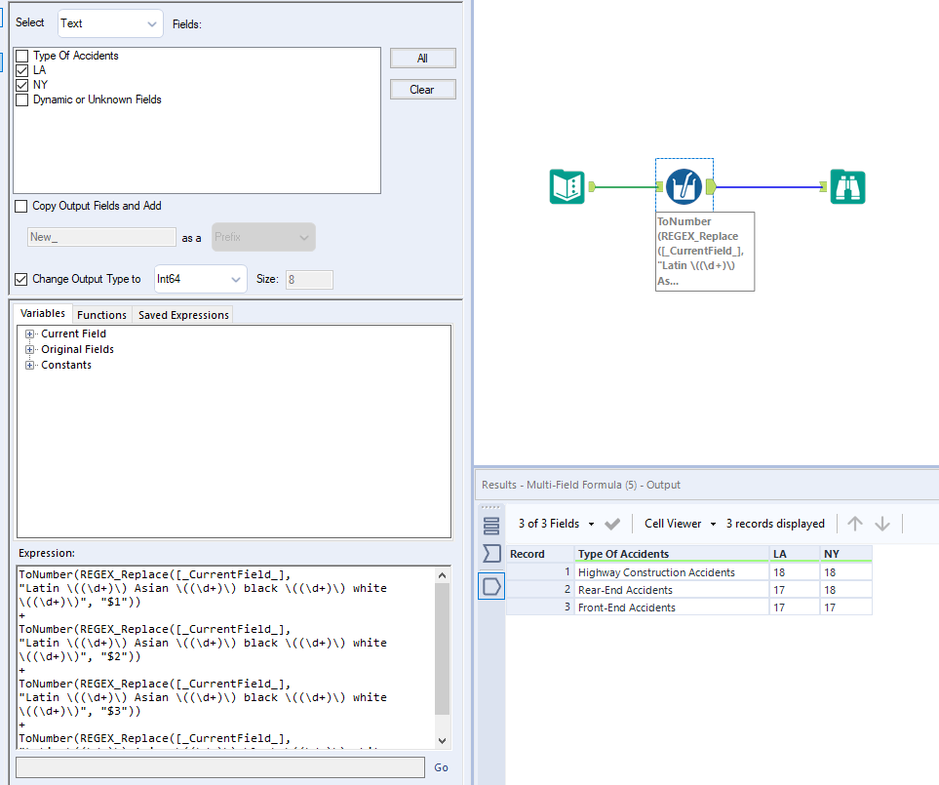Click the Input Data tool output anchor
The image size is (939, 785).
click(x=592, y=187)
